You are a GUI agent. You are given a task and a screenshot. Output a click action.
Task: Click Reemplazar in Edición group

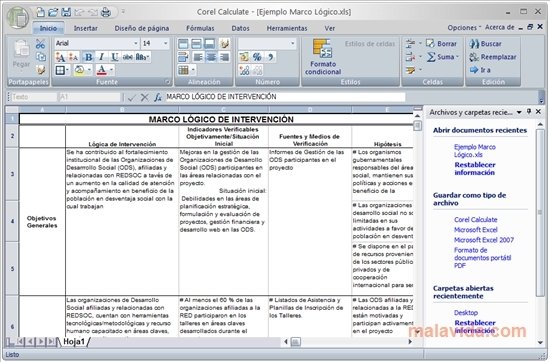point(493,57)
